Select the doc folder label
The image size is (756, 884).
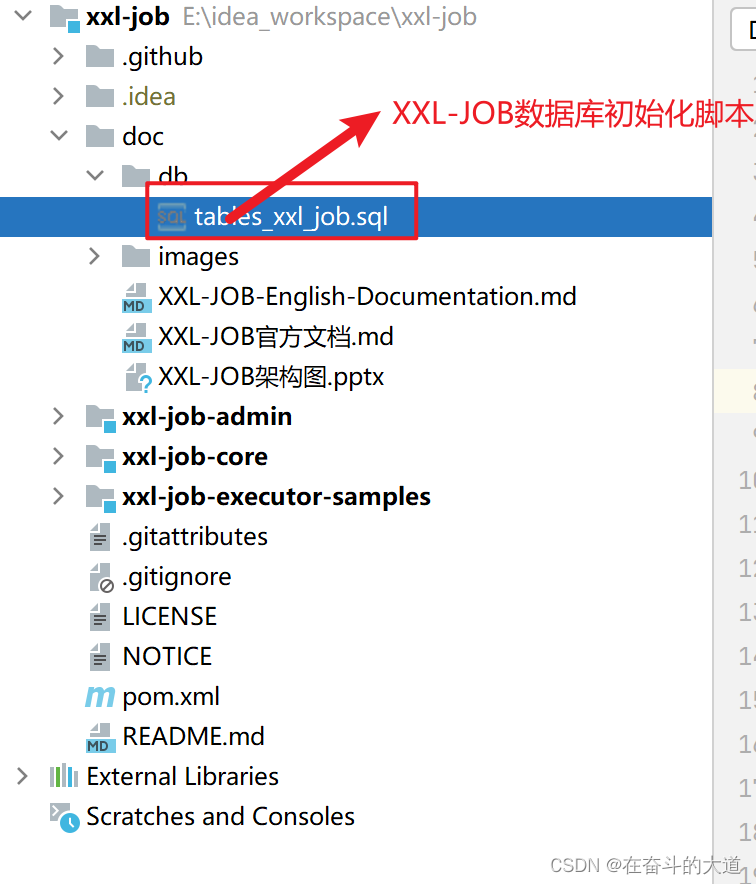(x=143, y=136)
